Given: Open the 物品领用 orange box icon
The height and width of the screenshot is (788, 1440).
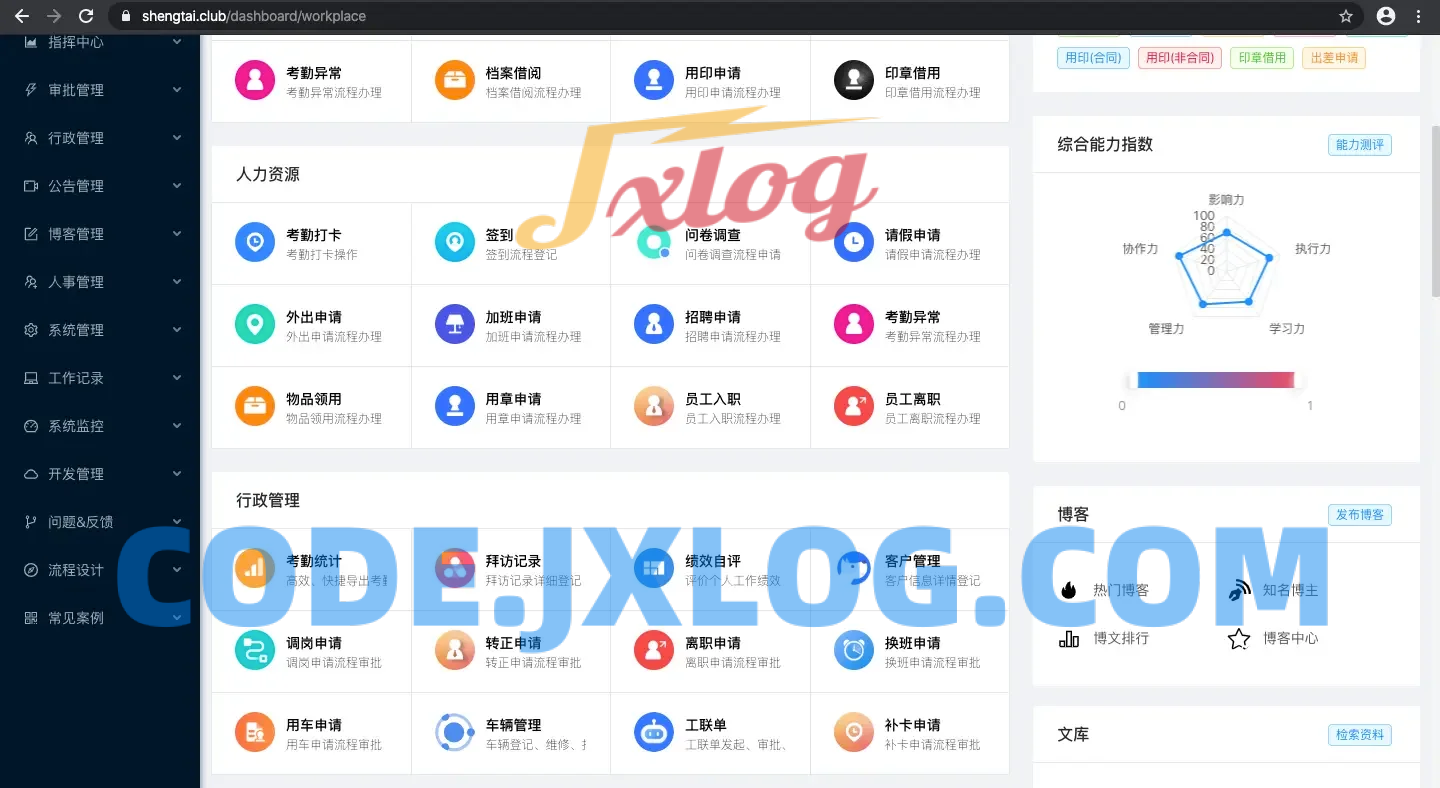Looking at the screenshot, I should click(255, 407).
